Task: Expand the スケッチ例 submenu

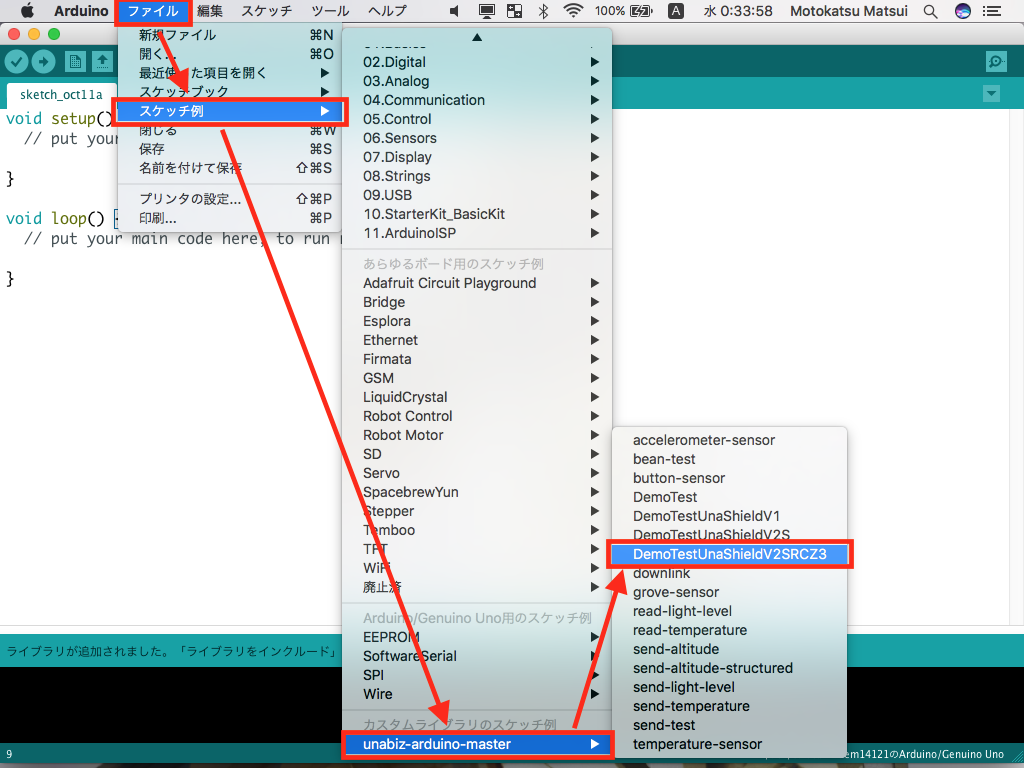Action: pos(229,111)
